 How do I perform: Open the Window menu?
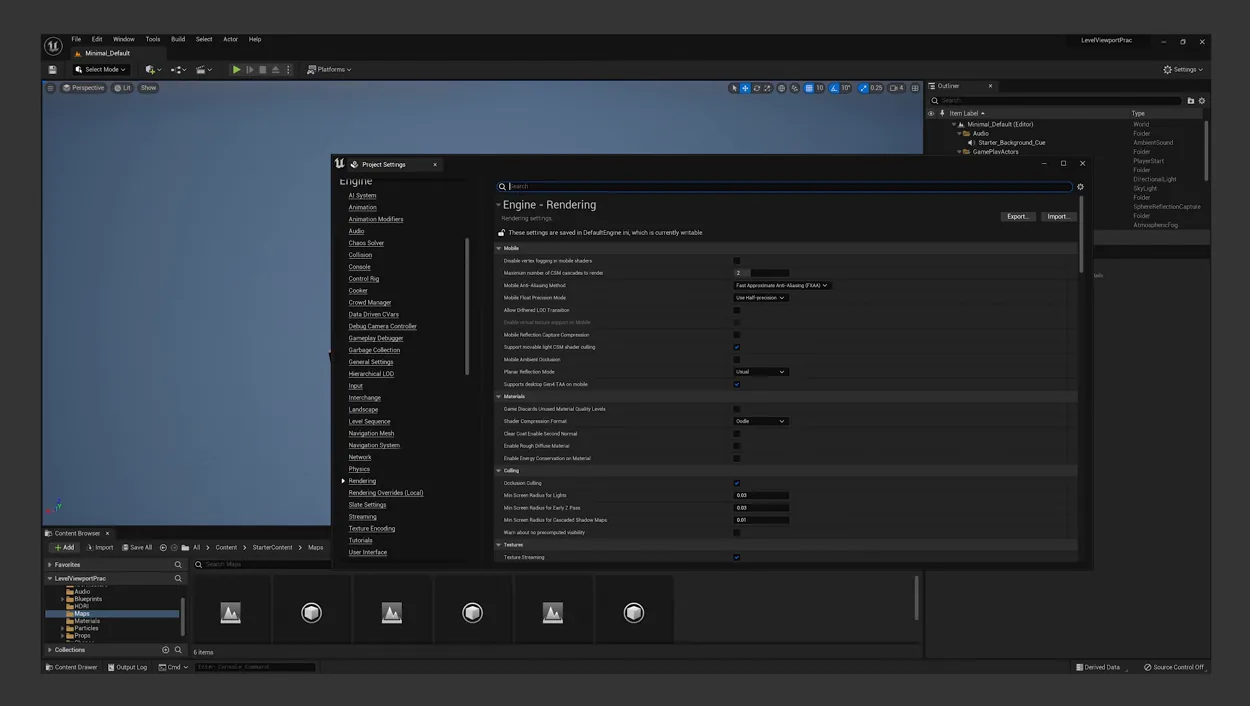tap(124, 39)
